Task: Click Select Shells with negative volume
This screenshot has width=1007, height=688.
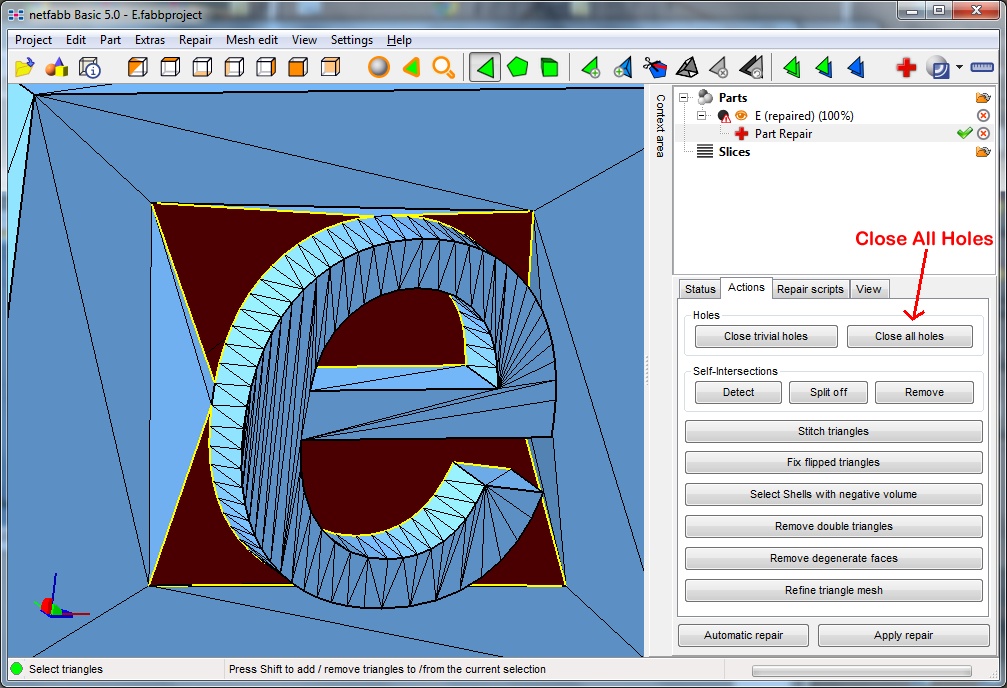Action: pos(834,494)
